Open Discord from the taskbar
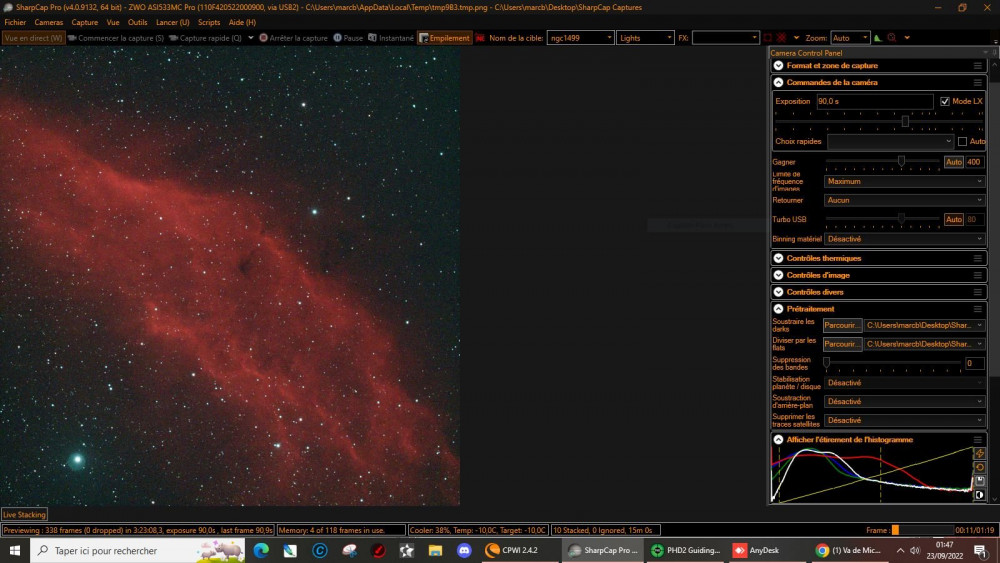 (464, 550)
